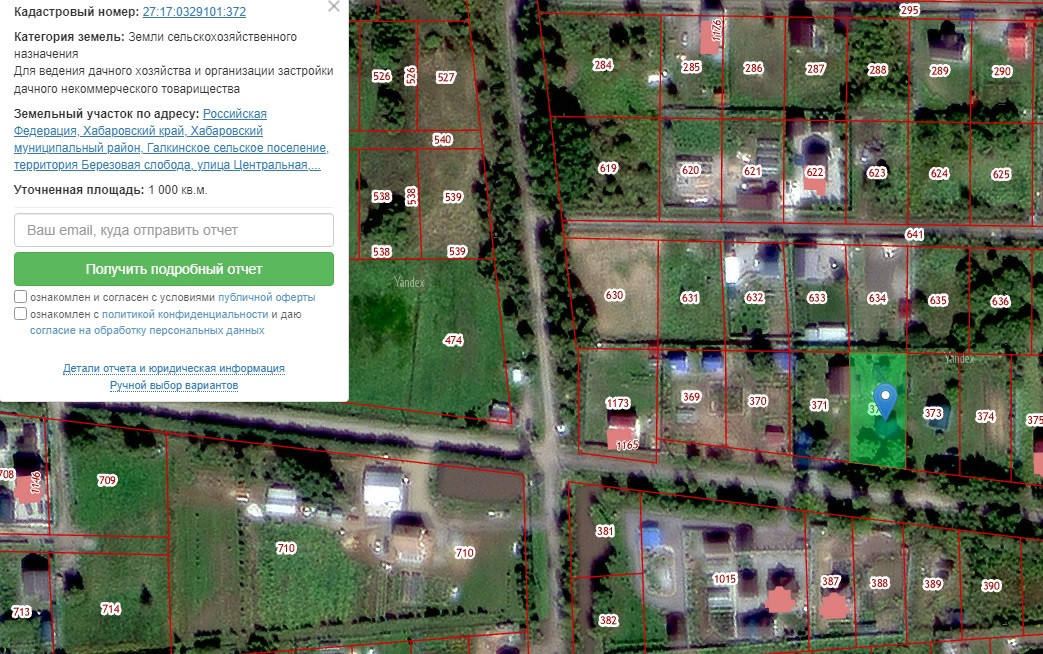1043x654 pixels.
Task: Select parcel 620 on the map
Action: click(x=690, y=170)
